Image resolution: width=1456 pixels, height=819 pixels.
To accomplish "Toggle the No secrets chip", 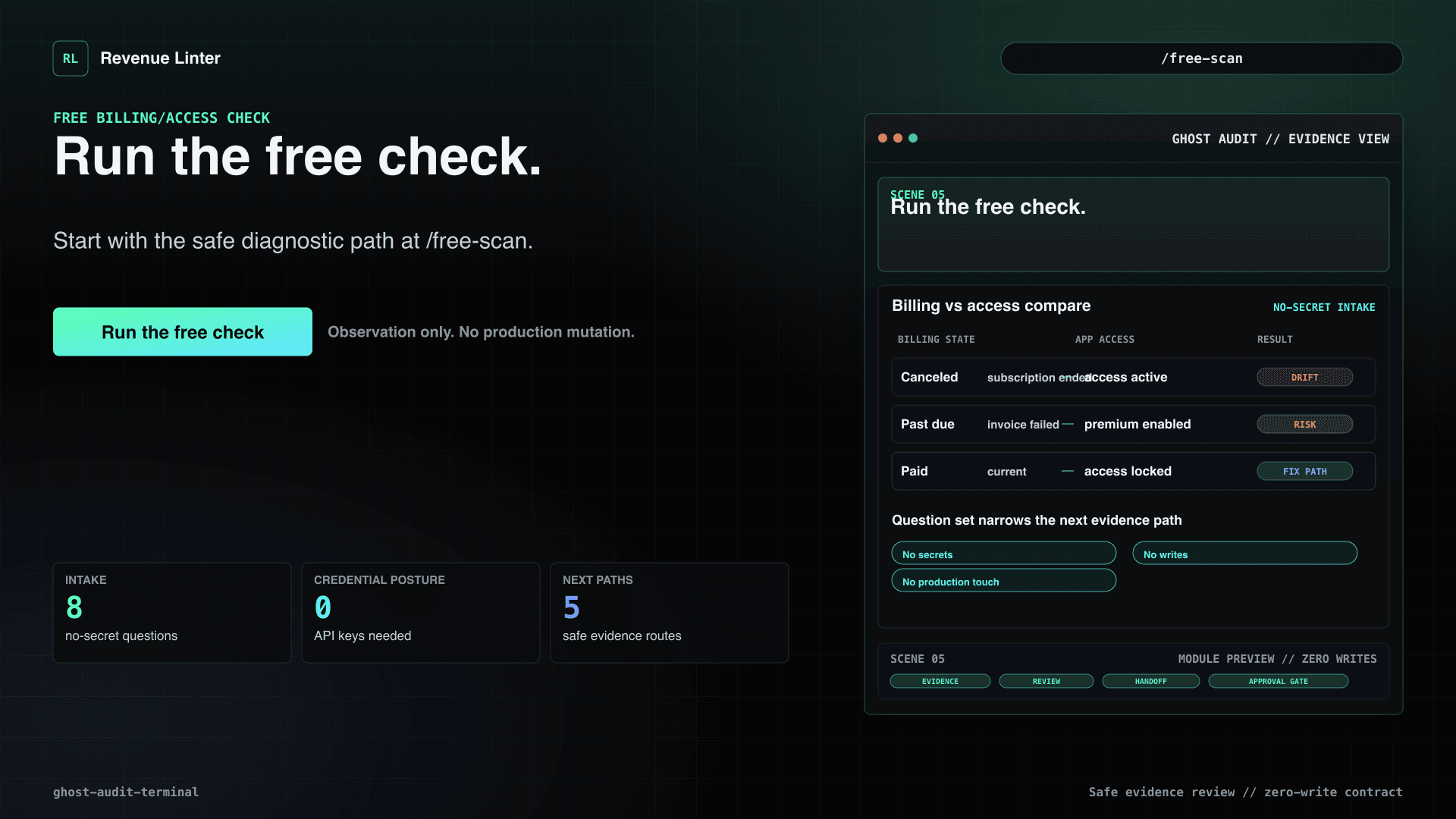I will (1003, 554).
